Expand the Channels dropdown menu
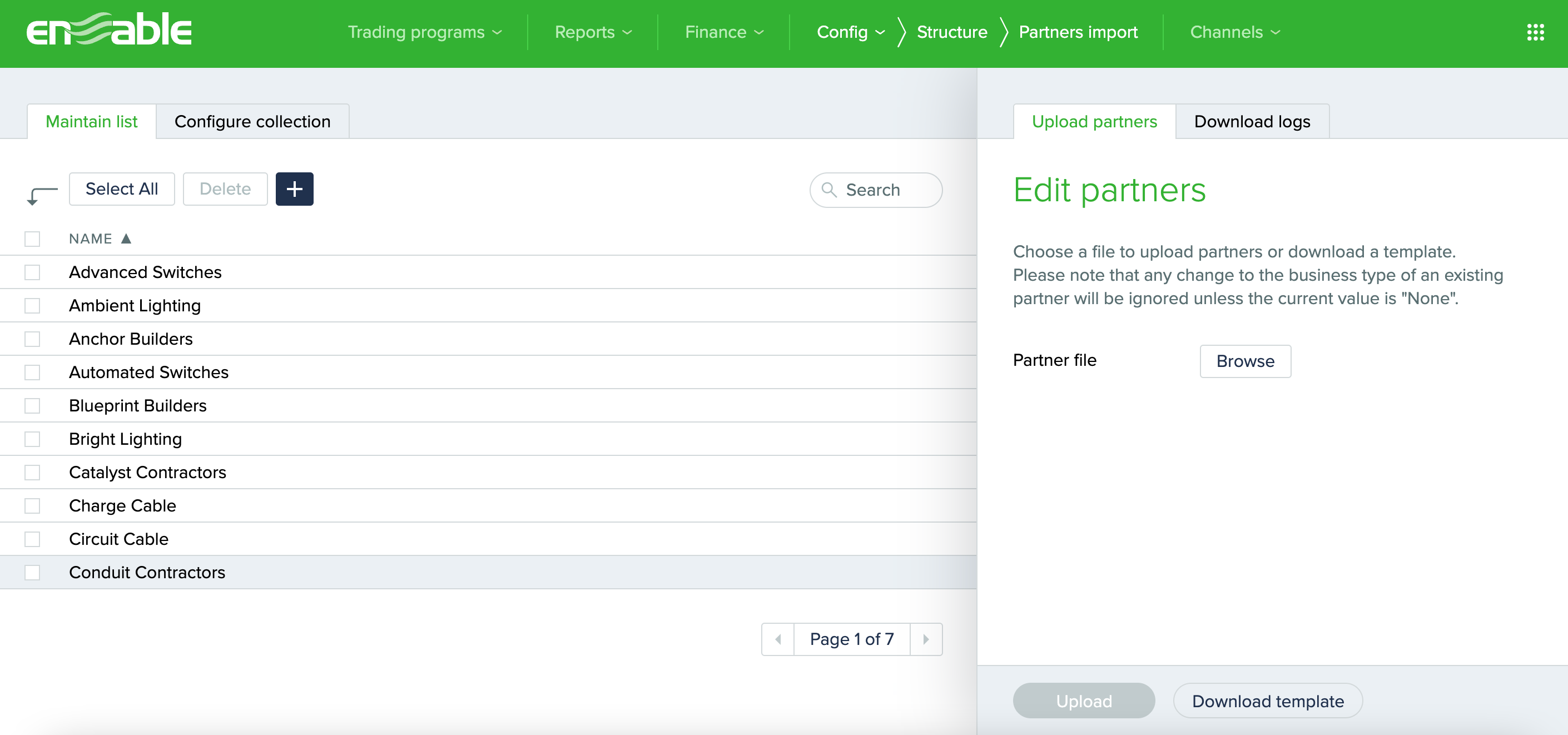This screenshot has width=1568, height=735. click(1234, 32)
